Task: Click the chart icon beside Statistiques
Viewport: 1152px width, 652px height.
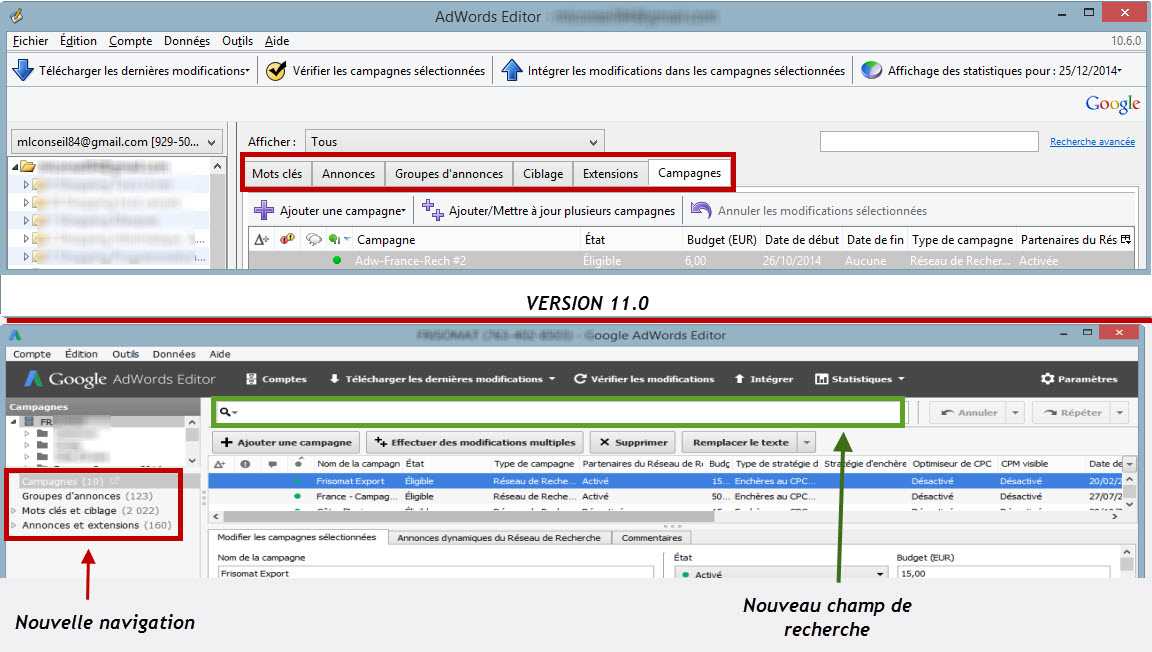Action: point(821,379)
